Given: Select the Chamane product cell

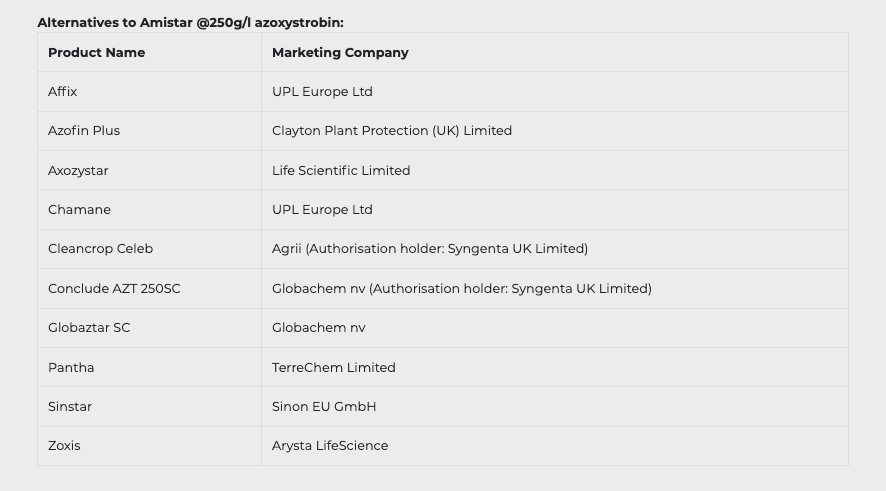Looking at the screenshot, I should click(79, 209).
